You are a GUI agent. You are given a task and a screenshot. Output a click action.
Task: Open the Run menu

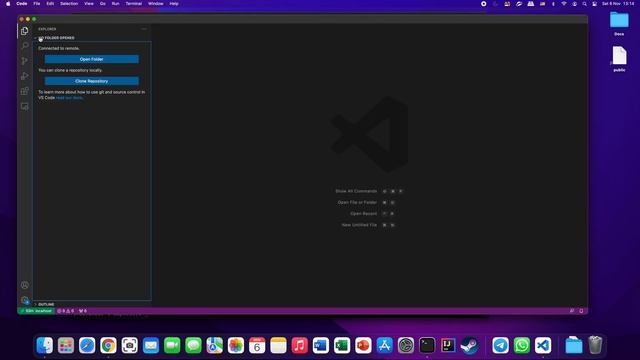click(116, 4)
